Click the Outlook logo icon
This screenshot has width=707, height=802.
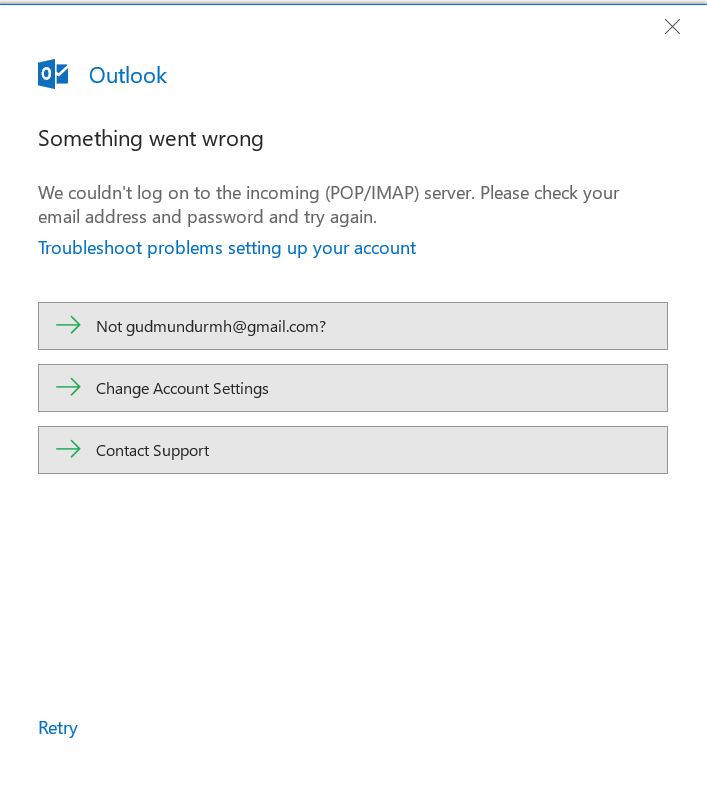click(x=53, y=75)
